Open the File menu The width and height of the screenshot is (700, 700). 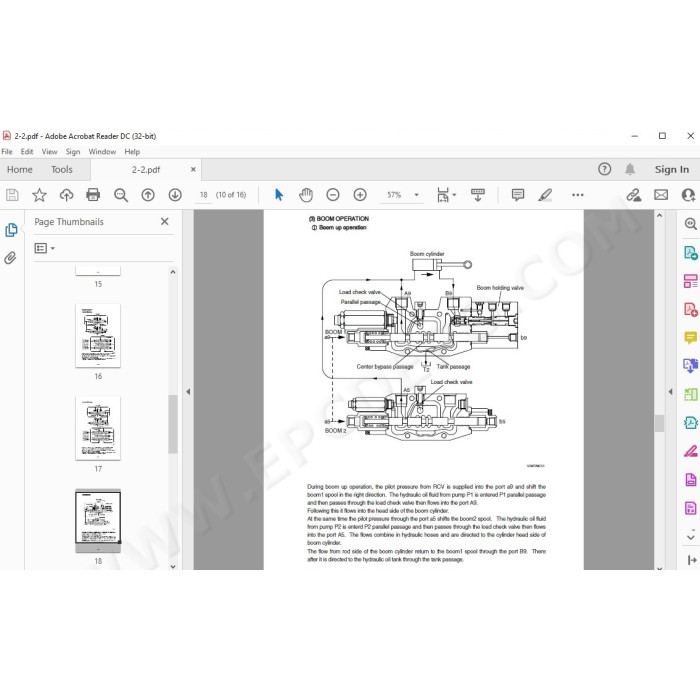pyautogui.click(x=7, y=152)
